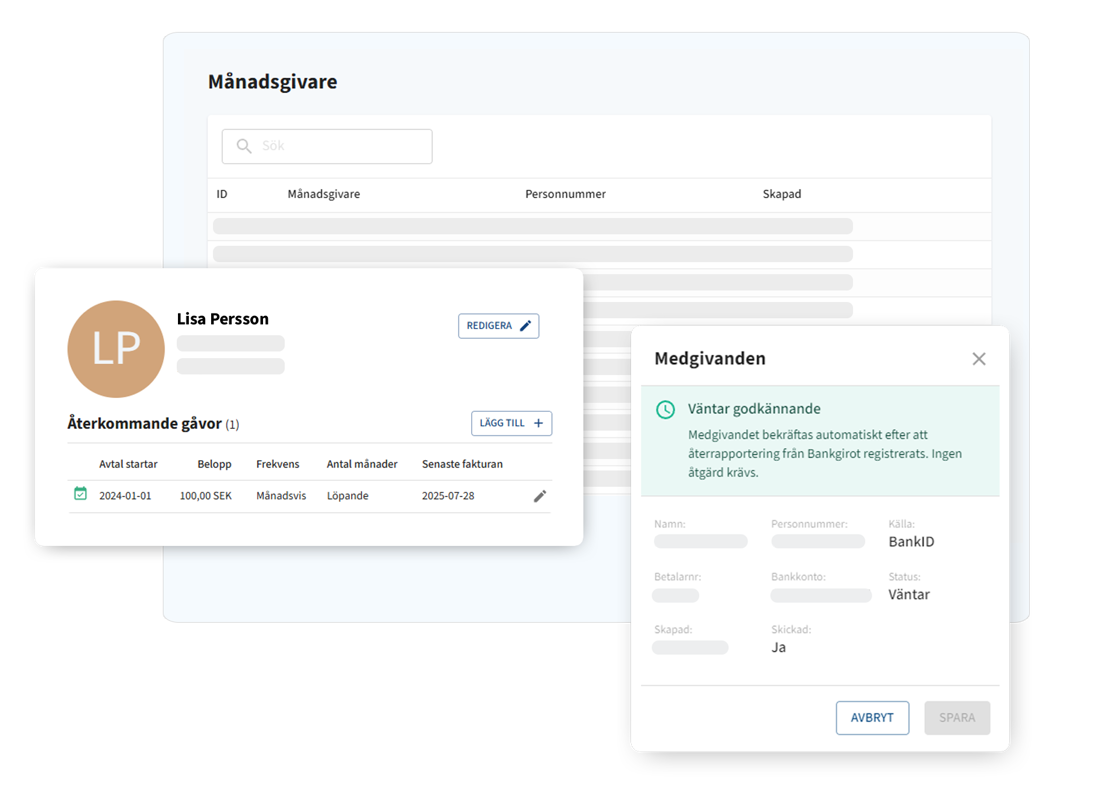Close the Medgivanden dialog with the X
Screen dimensions: 1104x795
pyautogui.click(x=979, y=359)
